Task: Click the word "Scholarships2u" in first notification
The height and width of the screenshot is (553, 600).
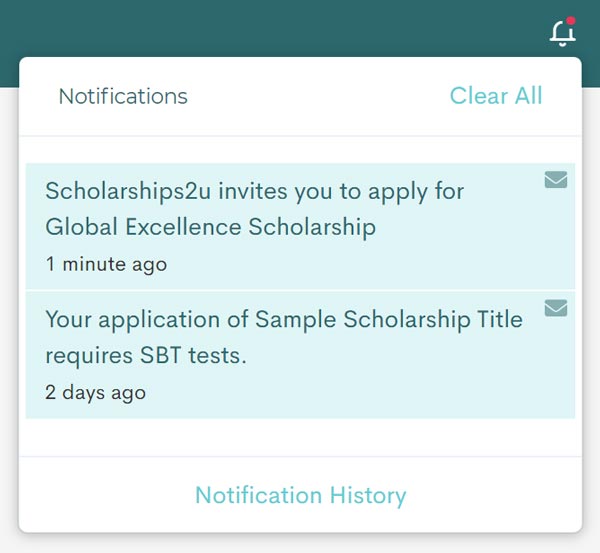Action: [128, 191]
